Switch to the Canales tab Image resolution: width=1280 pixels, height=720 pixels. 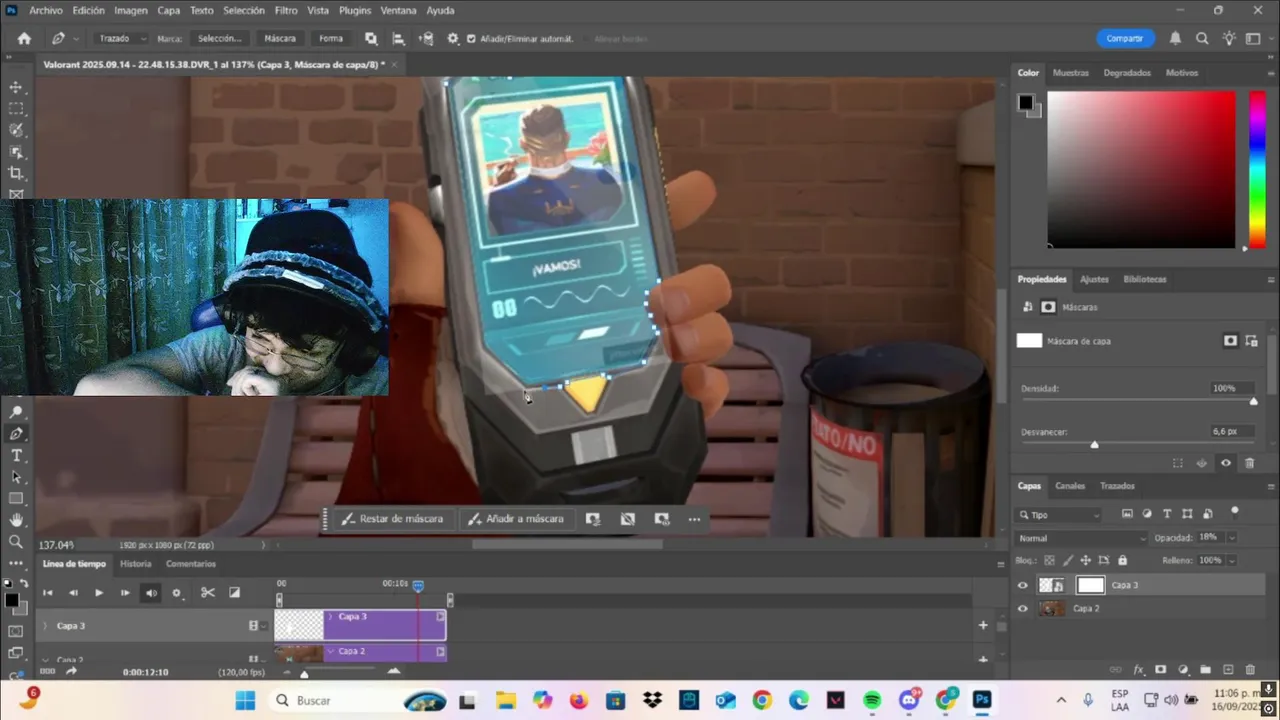tap(1070, 486)
